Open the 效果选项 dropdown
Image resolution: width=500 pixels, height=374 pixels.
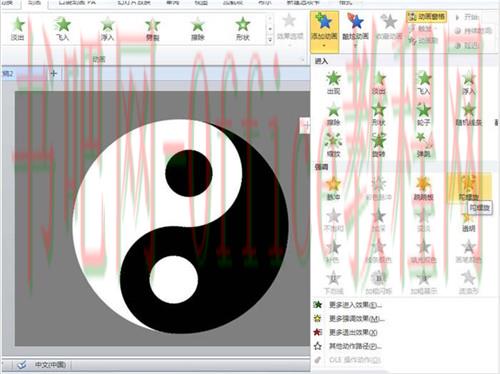click(x=290, y=29)
